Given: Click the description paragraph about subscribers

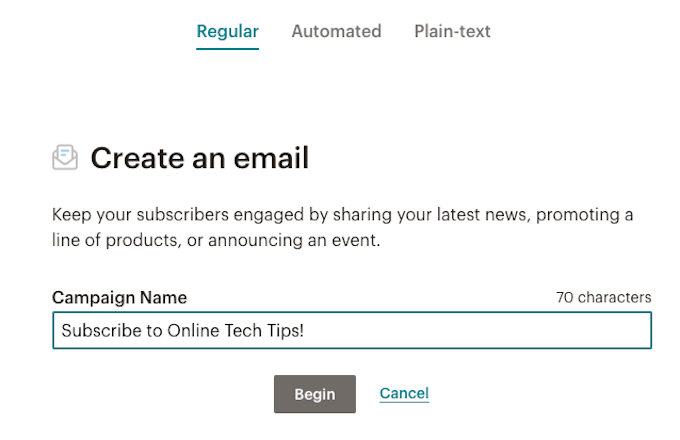Looking at the screenshot, I should pyautogui.click(x=342, y=228).
